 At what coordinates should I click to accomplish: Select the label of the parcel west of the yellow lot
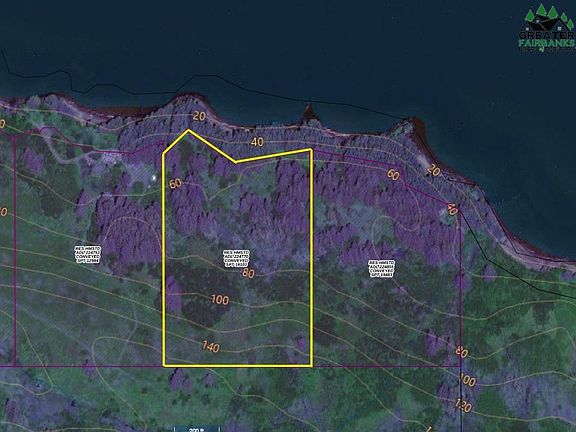(88, 255)
